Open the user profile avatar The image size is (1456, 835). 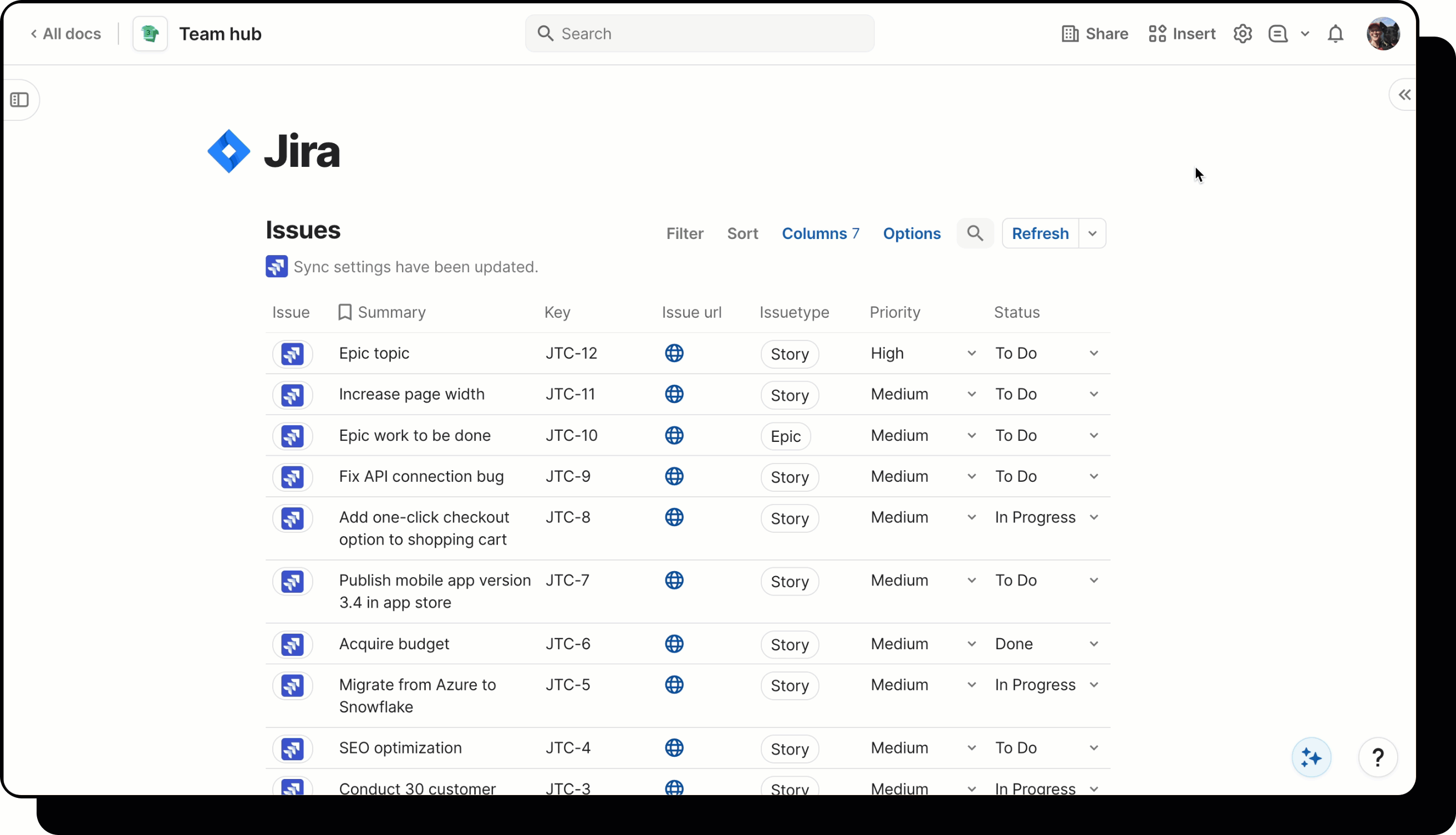[1383, 34]
